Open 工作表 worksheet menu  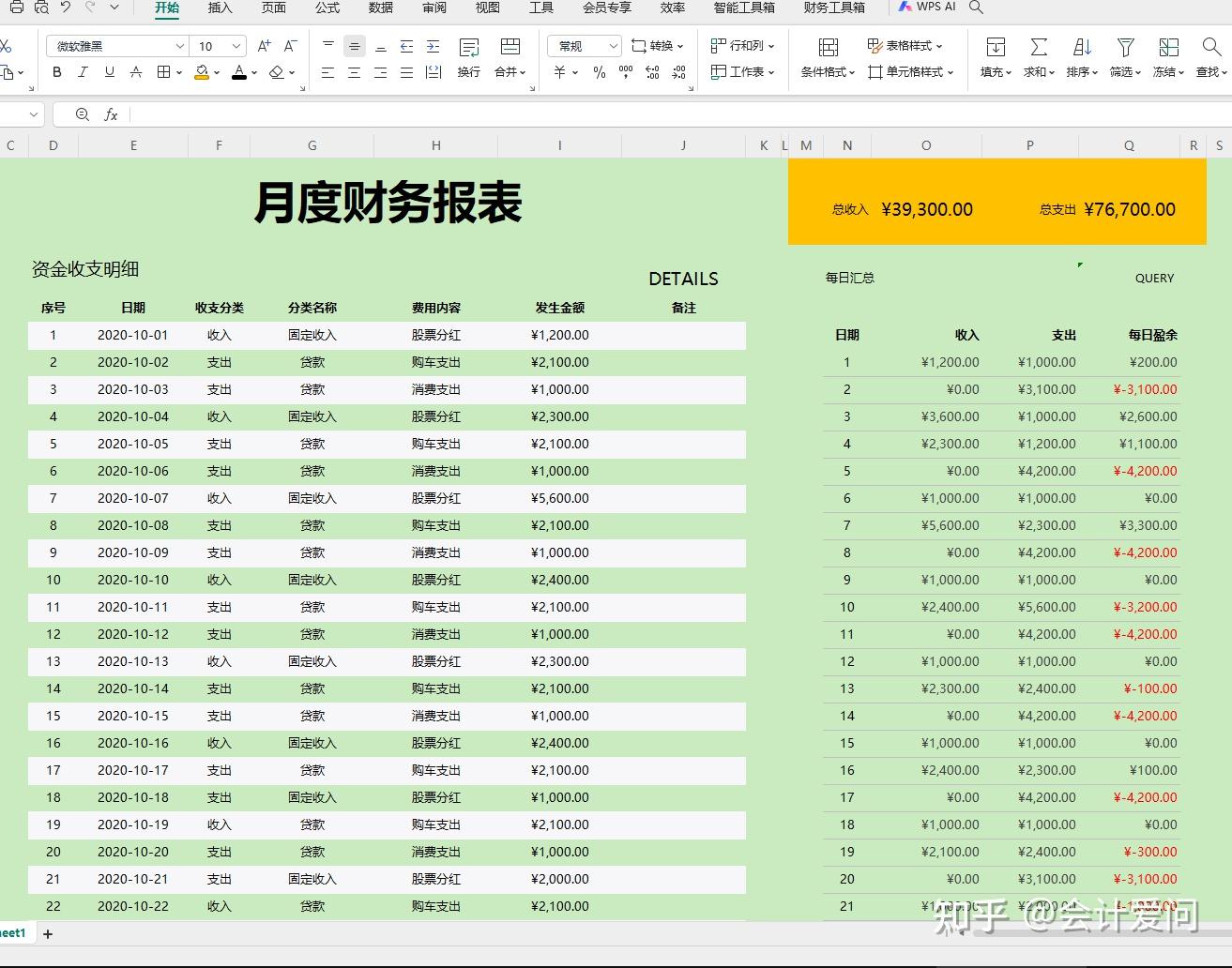pos(742,72)
